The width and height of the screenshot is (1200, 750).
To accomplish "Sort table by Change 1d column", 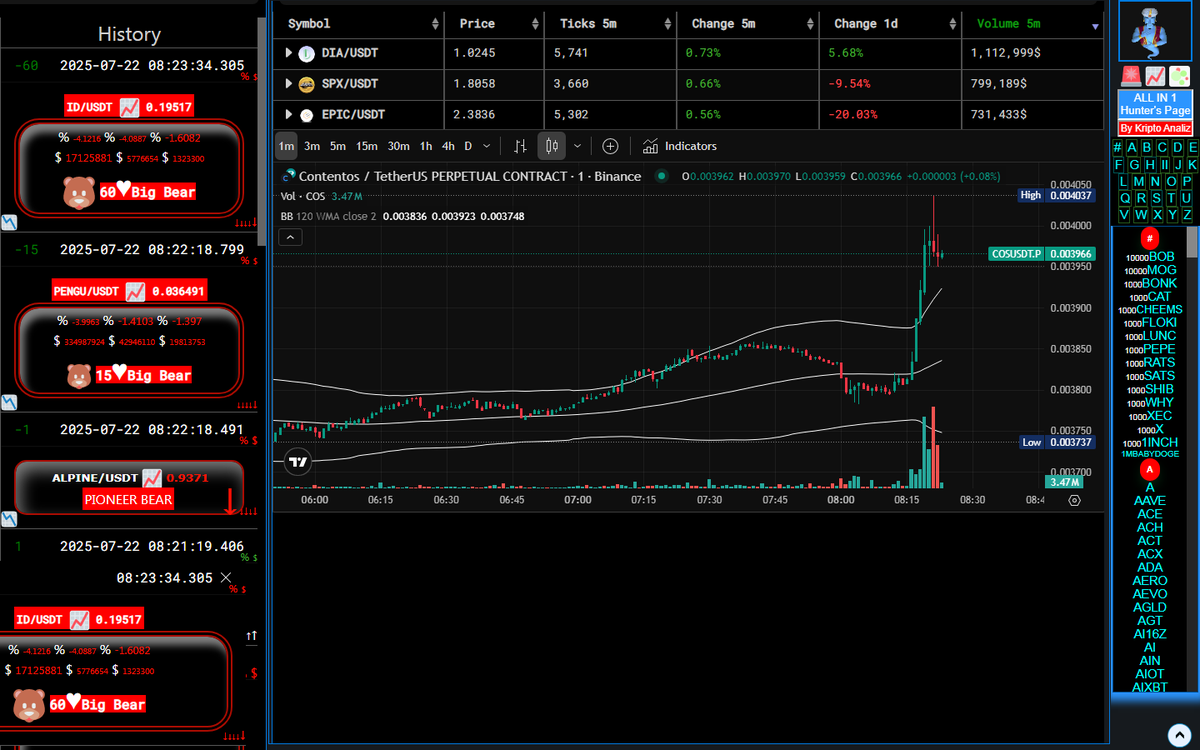I will click(x=888, y=23).
